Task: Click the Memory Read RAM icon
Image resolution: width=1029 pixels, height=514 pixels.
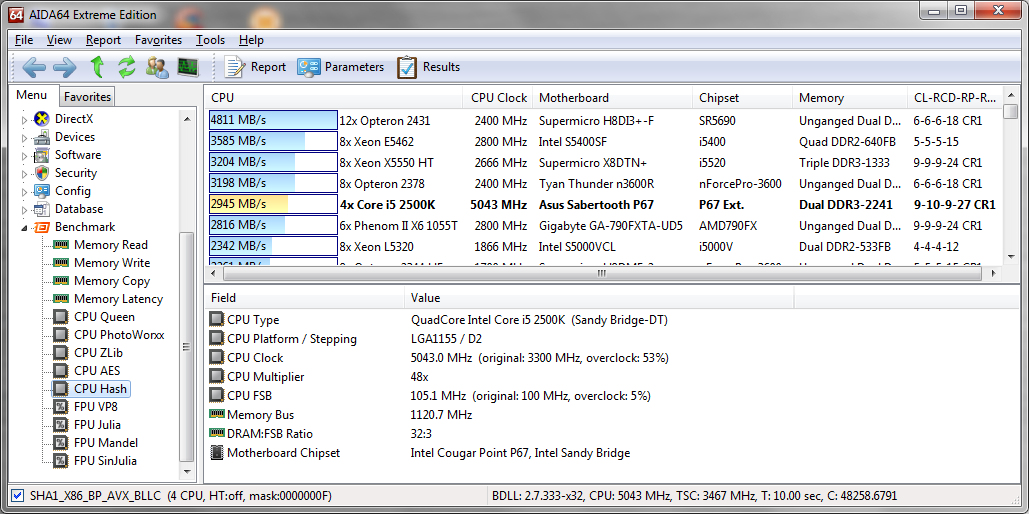Action: pyautogui.click(x=61, y=245)
